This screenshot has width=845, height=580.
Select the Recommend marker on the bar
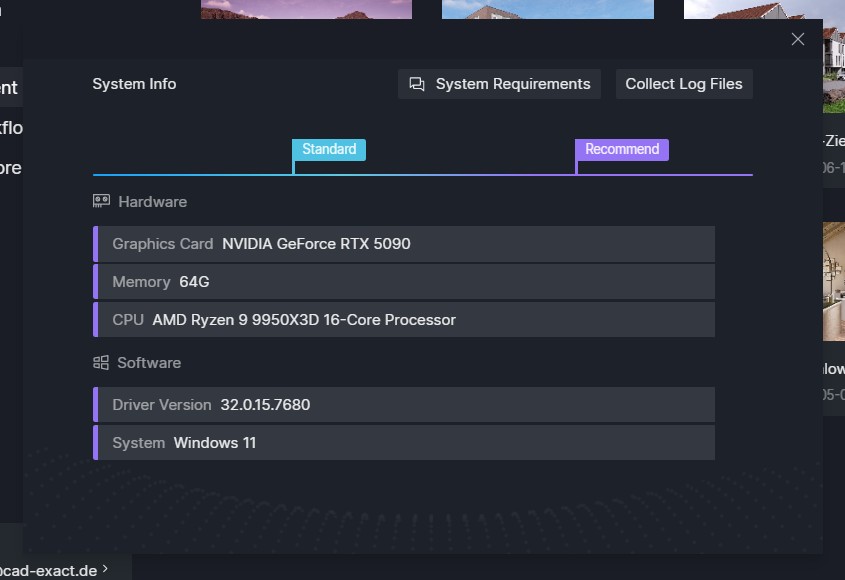point(622,149)
